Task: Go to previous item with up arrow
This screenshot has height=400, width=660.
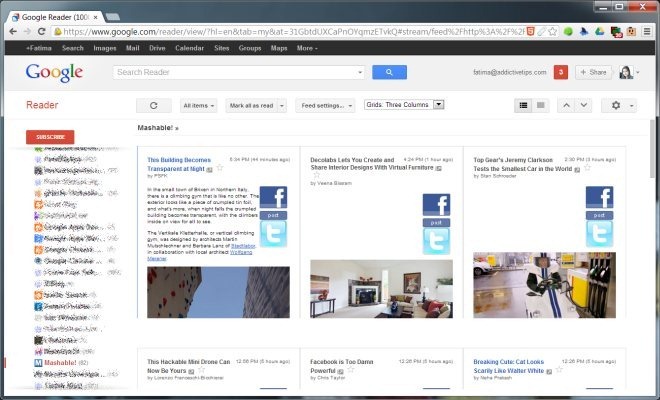Action: tap(566, 105)
